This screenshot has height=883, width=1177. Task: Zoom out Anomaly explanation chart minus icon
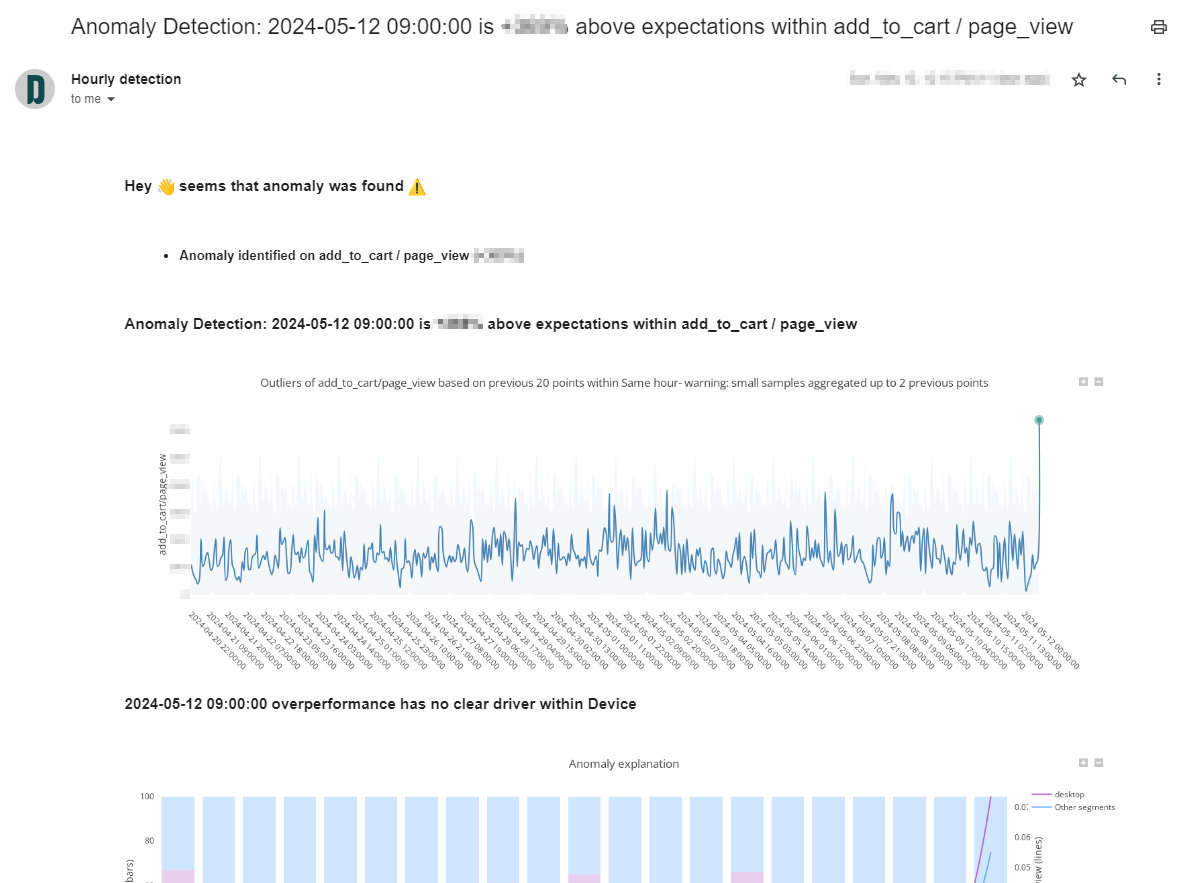pos(1099,763)
